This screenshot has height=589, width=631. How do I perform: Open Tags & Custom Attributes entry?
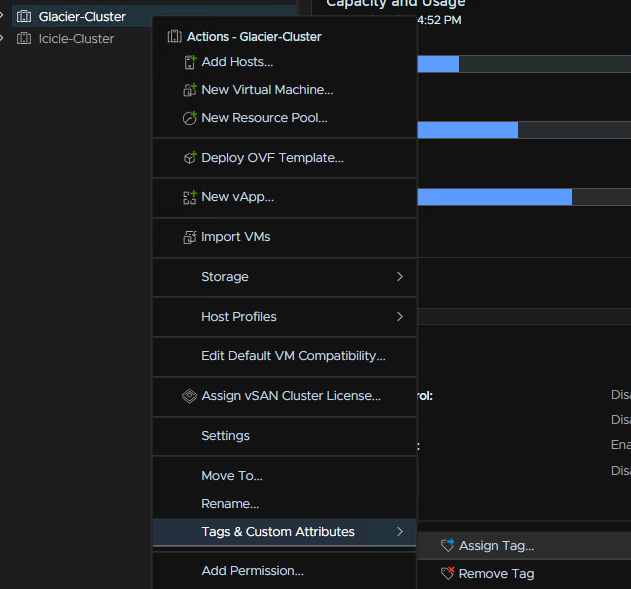tap(285, 532)
